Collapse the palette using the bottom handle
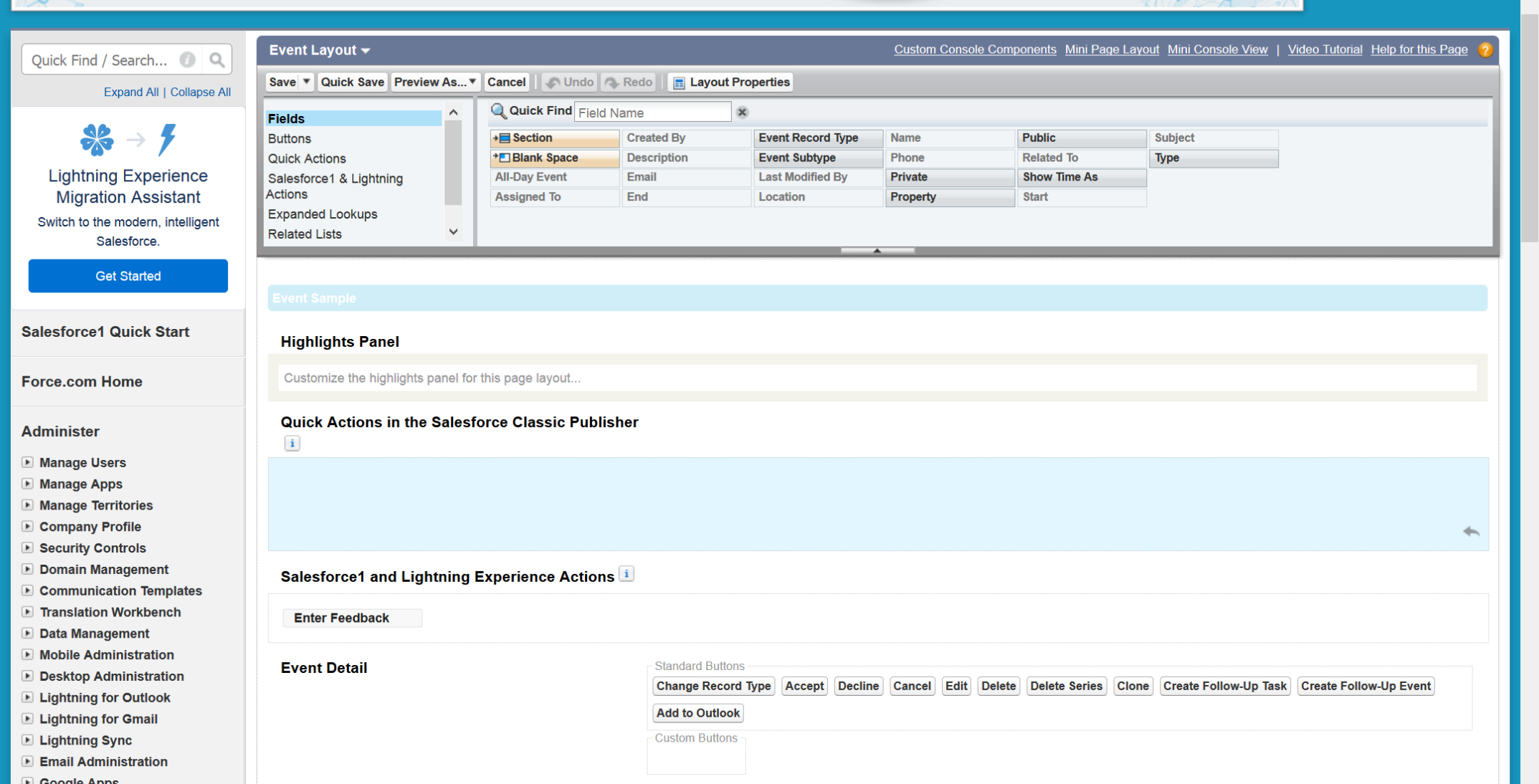The image size is (1539, 784). click(877, 250)
